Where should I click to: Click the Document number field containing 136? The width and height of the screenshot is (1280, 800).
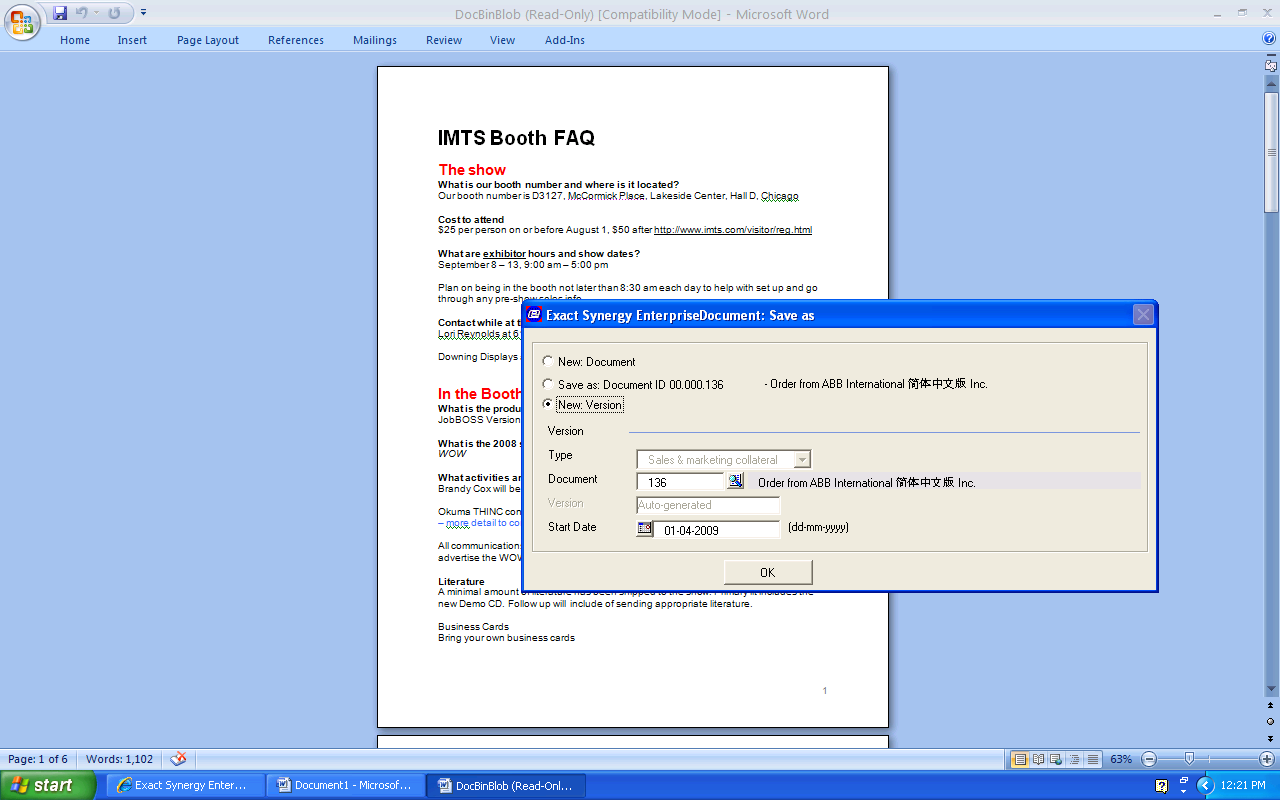click(680, 482)
